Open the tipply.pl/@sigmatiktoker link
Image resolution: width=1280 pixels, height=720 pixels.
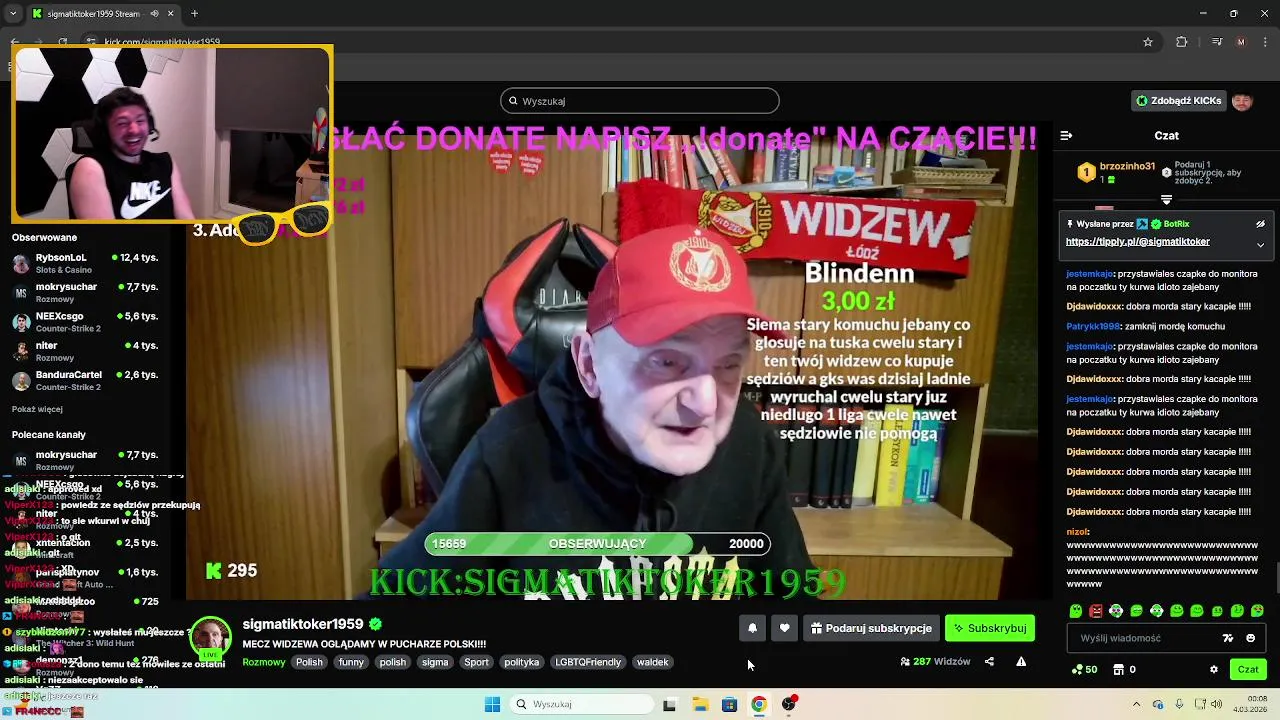coord(1138,241)
